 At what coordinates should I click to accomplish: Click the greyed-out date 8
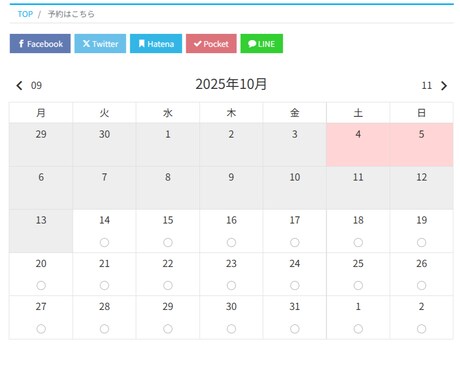pyautogui.click(x=168, y=188)
